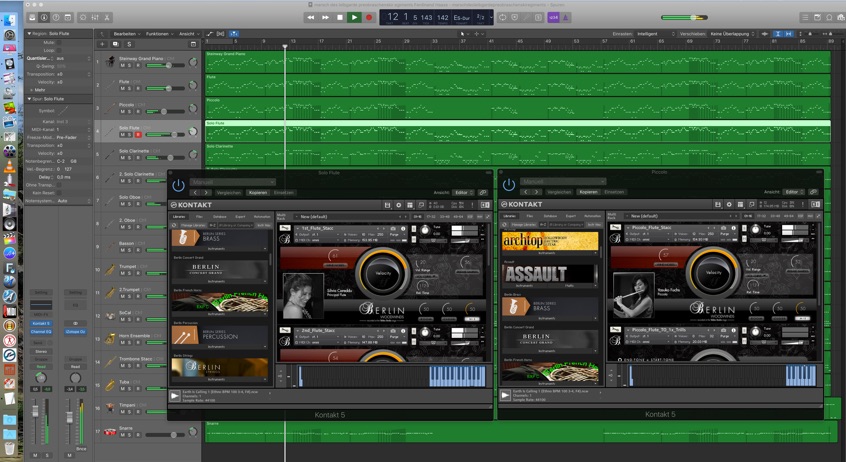Open the Ansicht menu in tracks area
Viewport: 846px width, 462px height.
coord(189,33)
